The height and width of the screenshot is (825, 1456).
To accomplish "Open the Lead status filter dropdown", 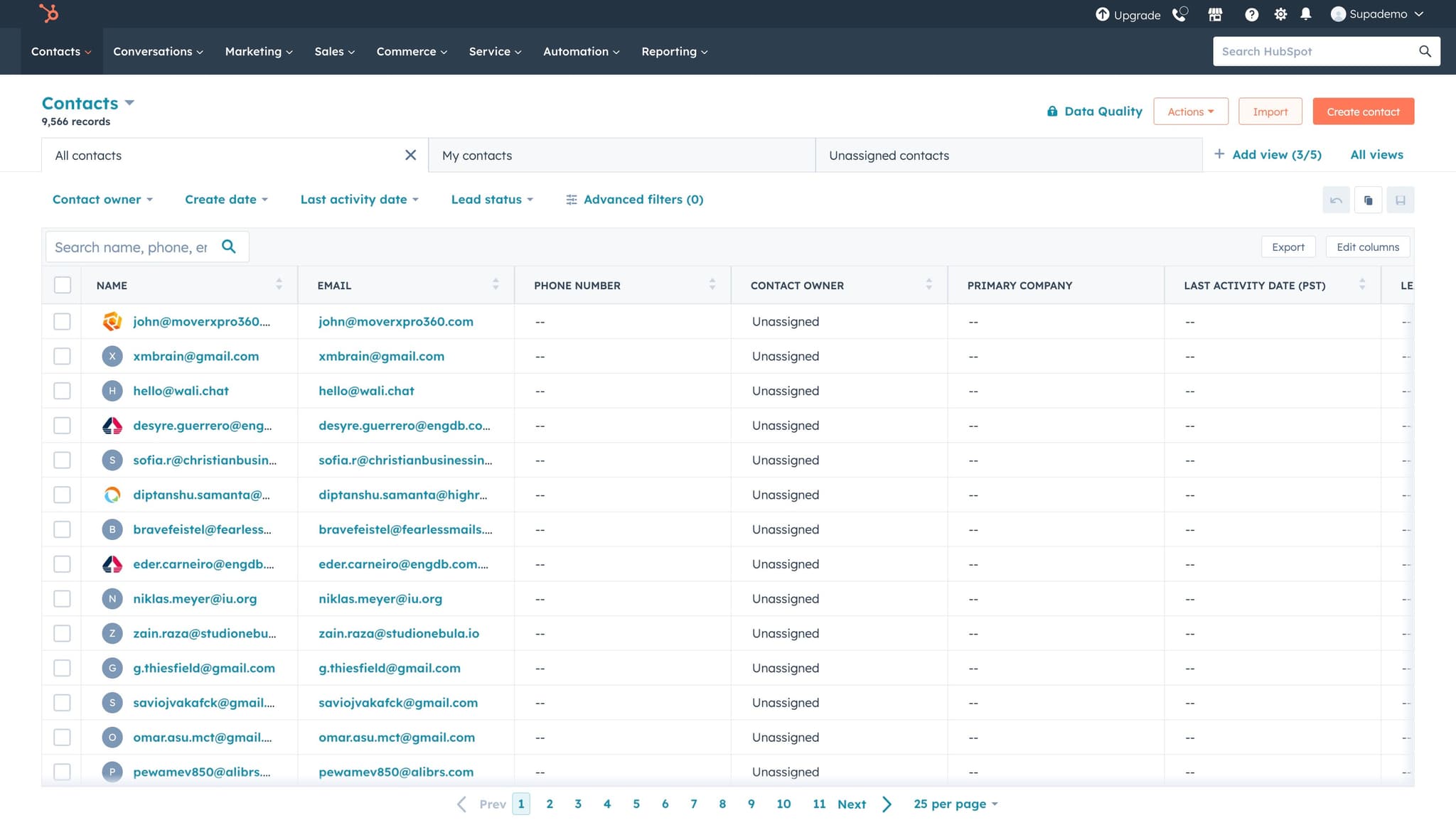I will click(492, 200).
